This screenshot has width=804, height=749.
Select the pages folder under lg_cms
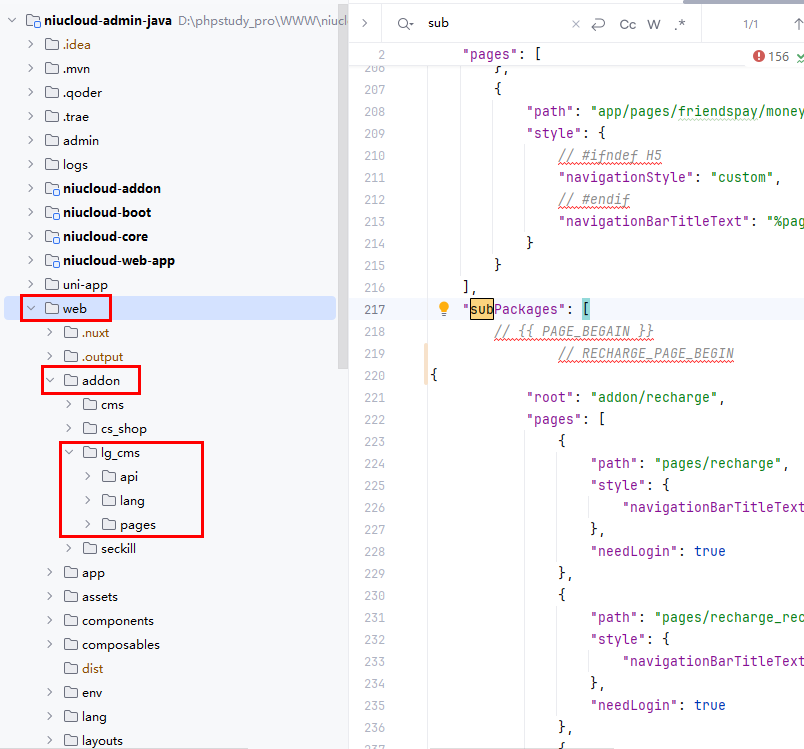137,524
